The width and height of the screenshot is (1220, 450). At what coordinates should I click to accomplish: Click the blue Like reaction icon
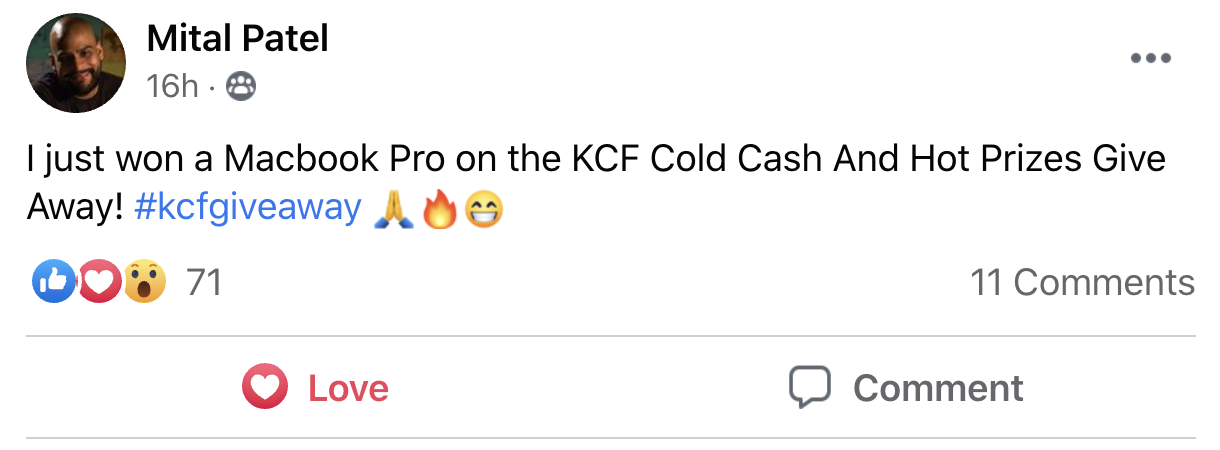coord(54,283)
